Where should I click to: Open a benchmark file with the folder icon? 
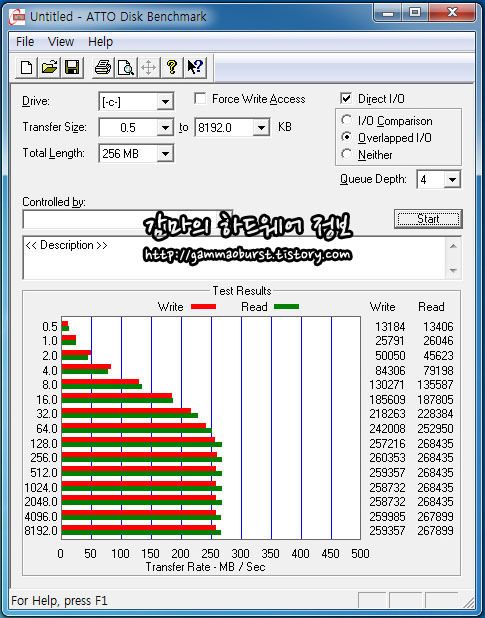[x=49, y=67]
